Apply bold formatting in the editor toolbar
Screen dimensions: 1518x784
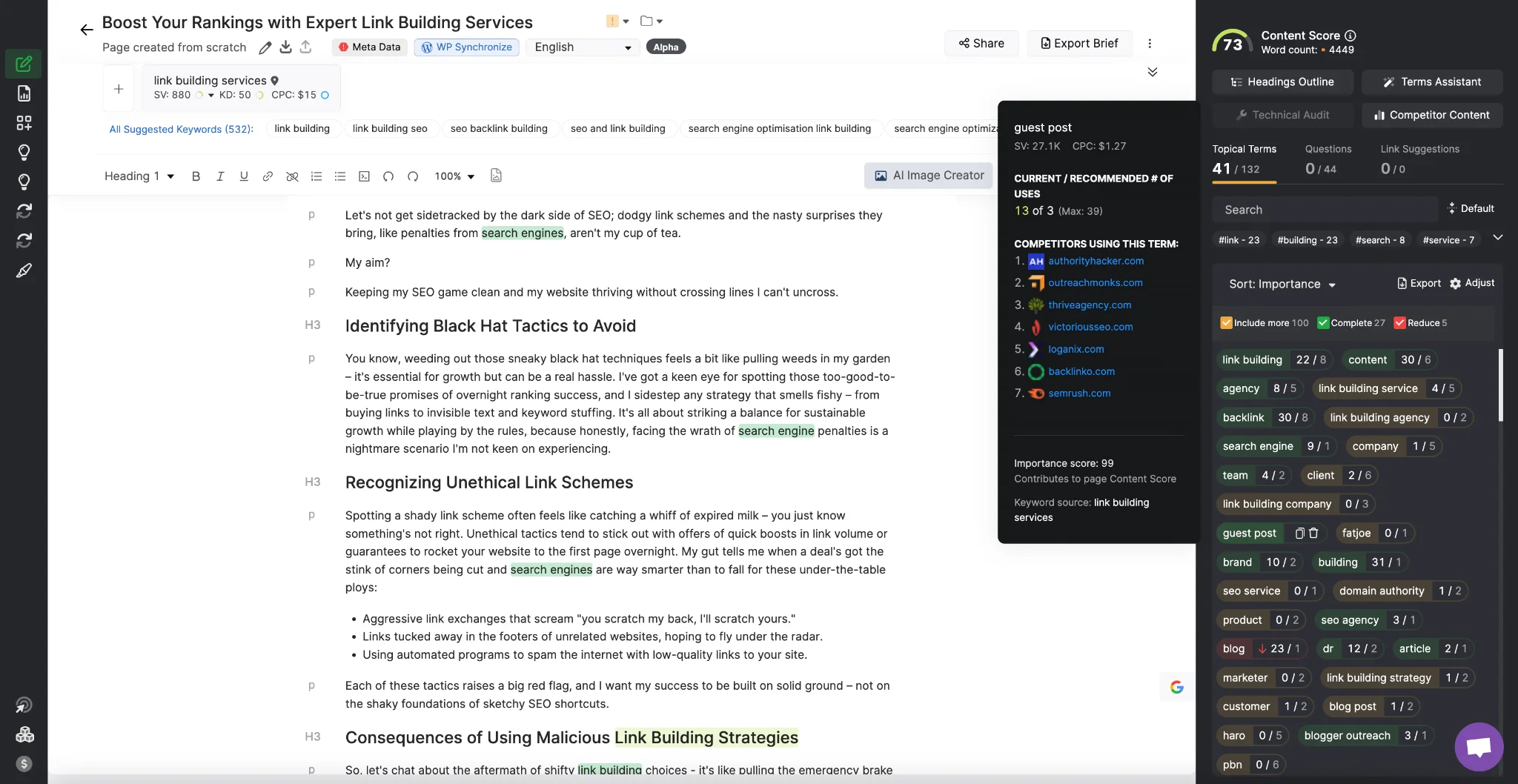[x=196, y=176]
